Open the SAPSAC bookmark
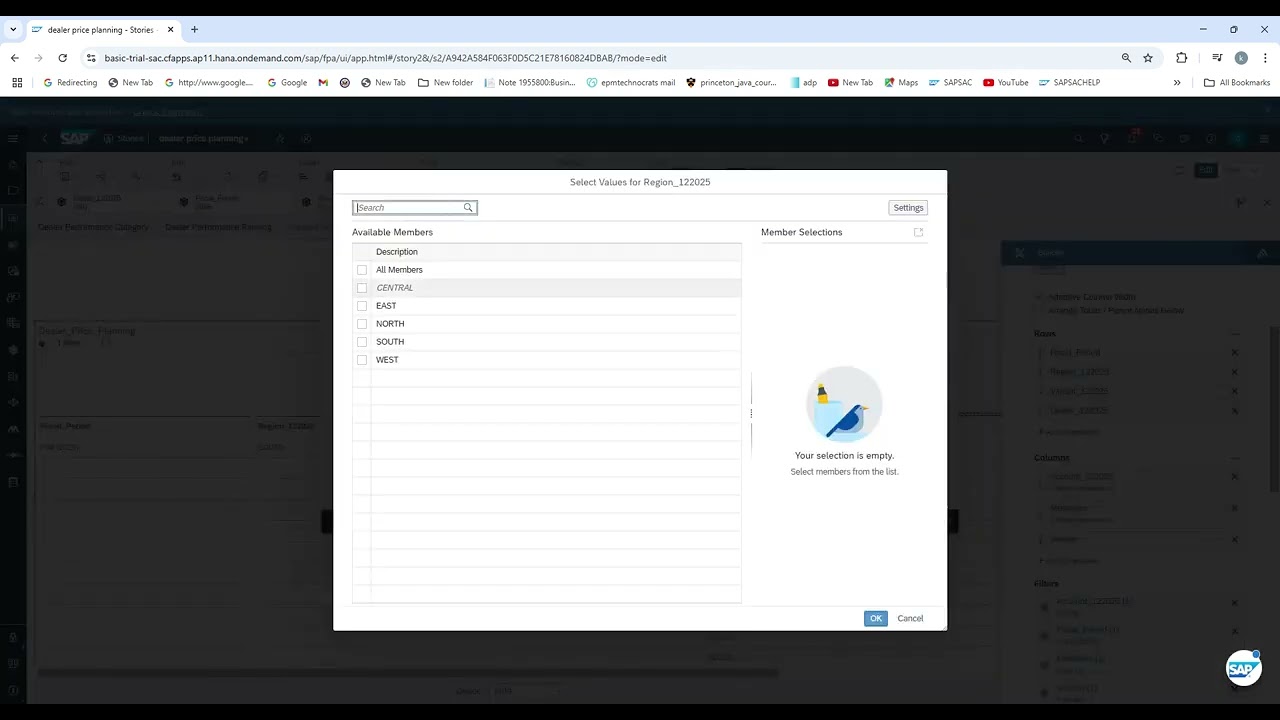 pyautogui.click(x=950, y=83)
